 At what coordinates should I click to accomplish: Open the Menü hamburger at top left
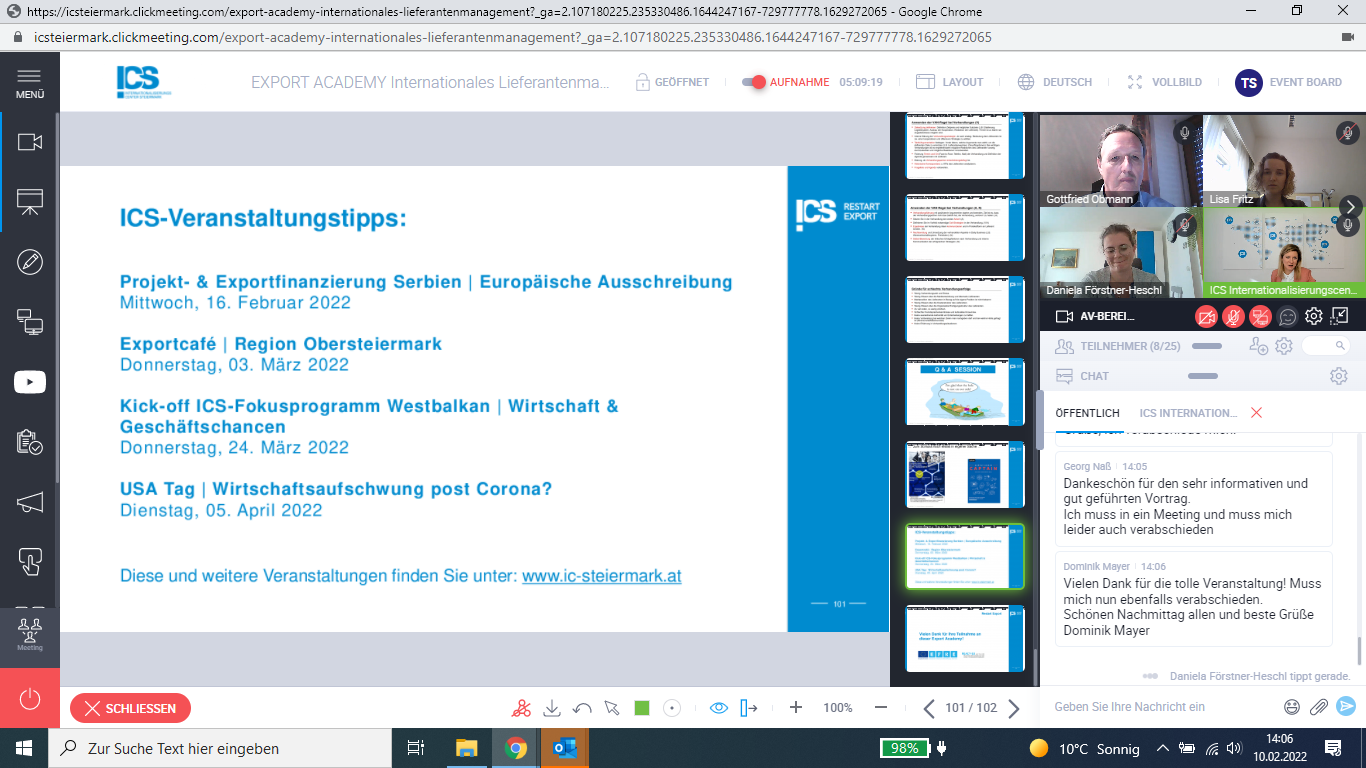29,82
